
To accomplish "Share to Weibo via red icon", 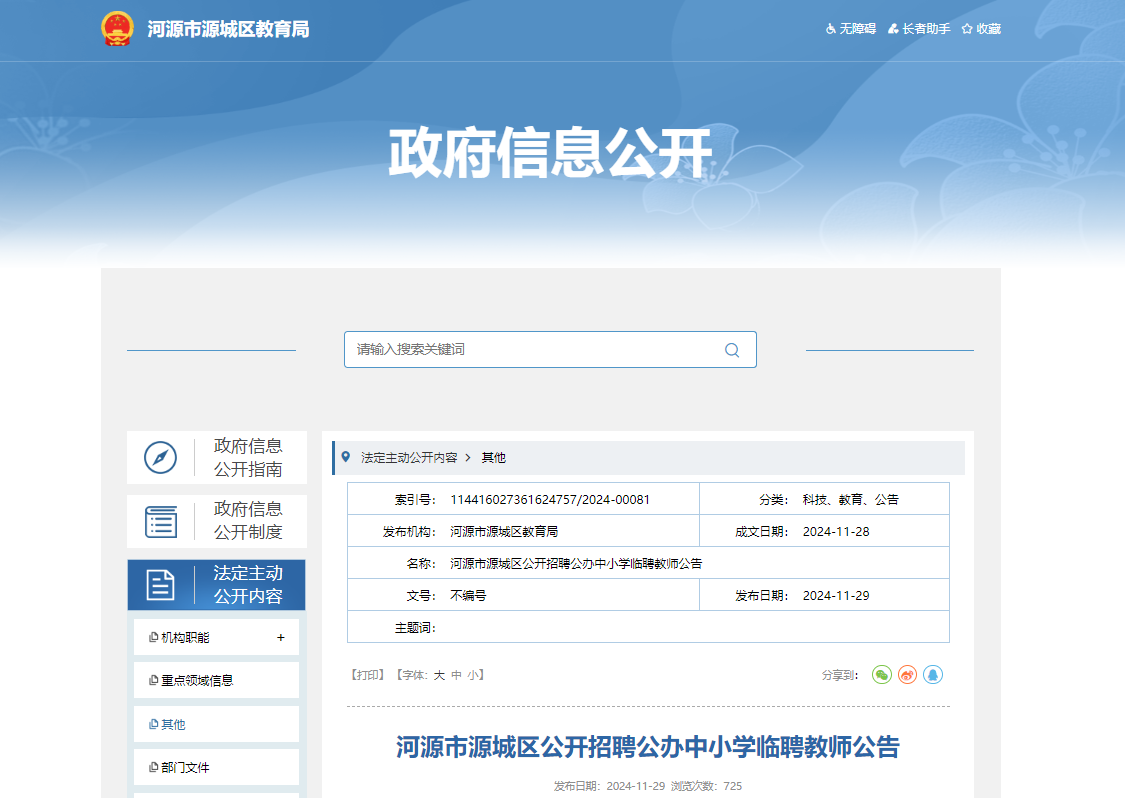I will [x=907, y=675].
